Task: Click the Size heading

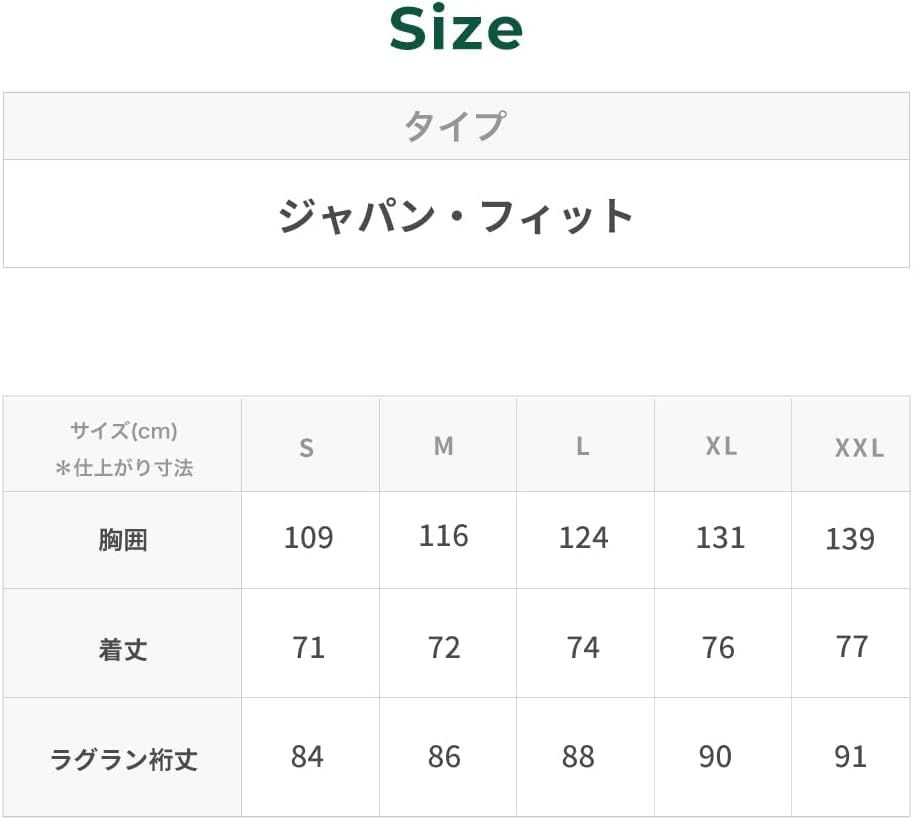Action: coord(456,30)
